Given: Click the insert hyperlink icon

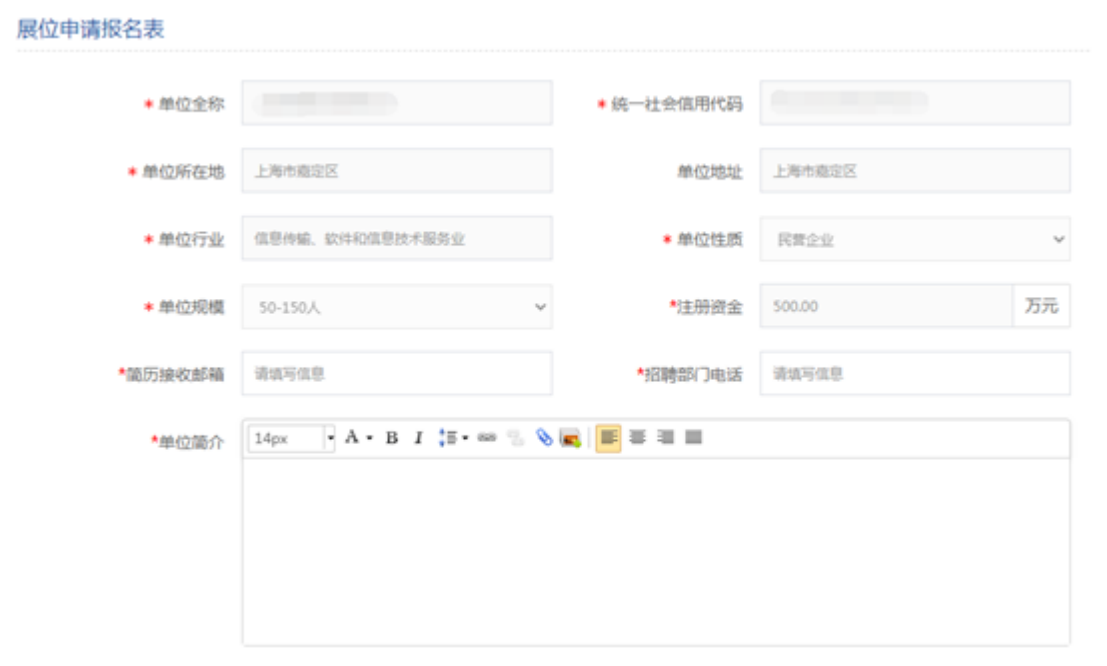Looking at the screenshot, I should click(487, 438).
